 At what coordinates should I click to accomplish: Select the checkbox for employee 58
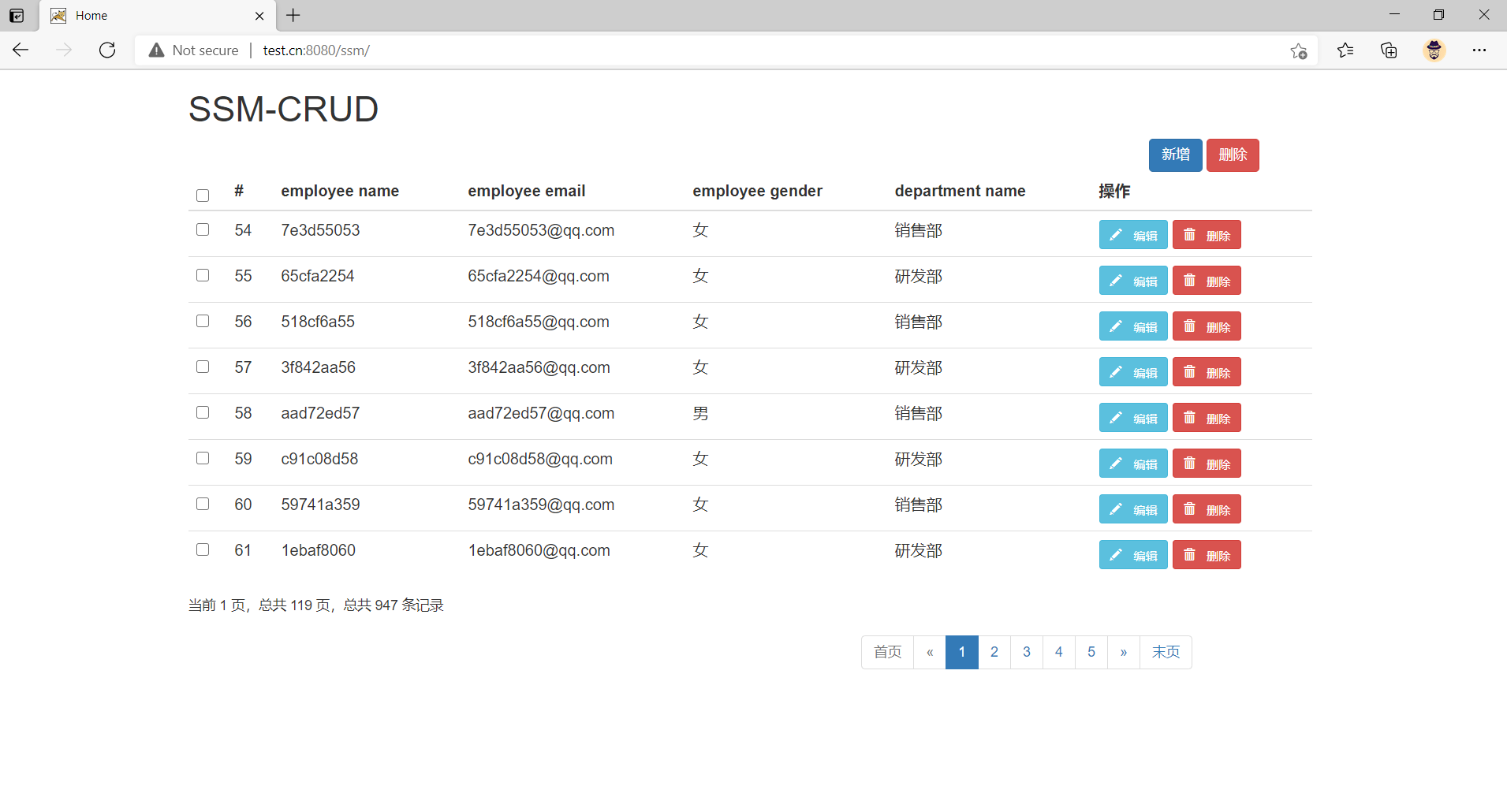pyautogui.click(x=203, y=412)
